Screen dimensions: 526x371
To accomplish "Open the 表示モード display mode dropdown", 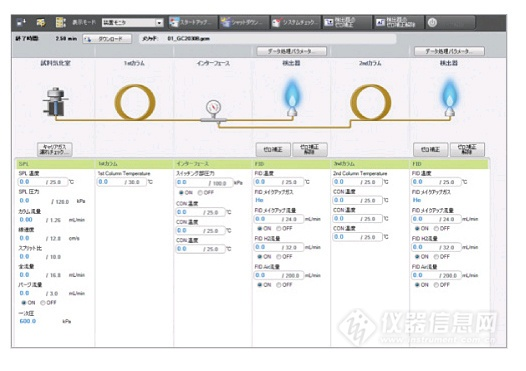I will pyautogui.click(x=133, y=22).
